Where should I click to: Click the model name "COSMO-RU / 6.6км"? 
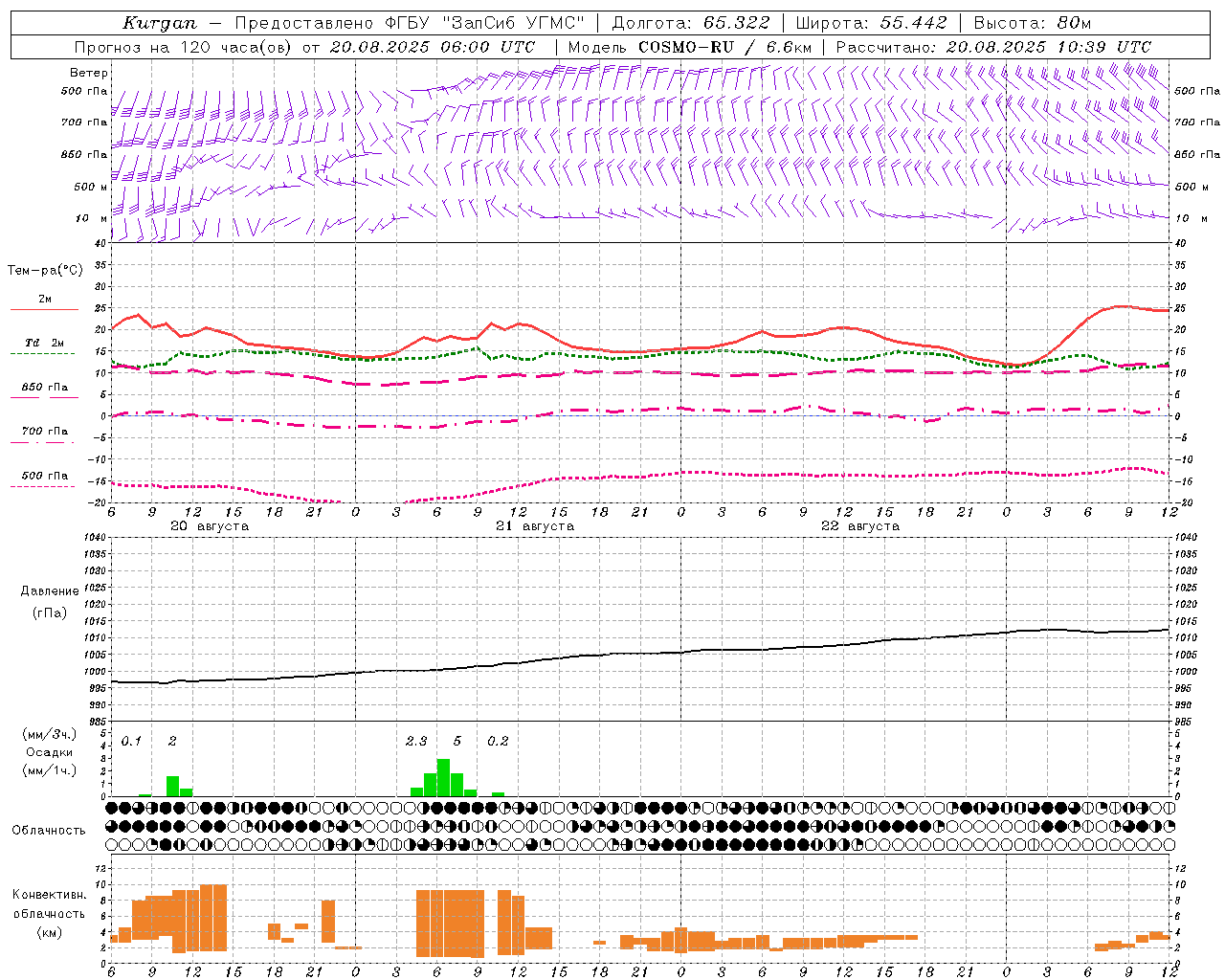tap(724, 46)
